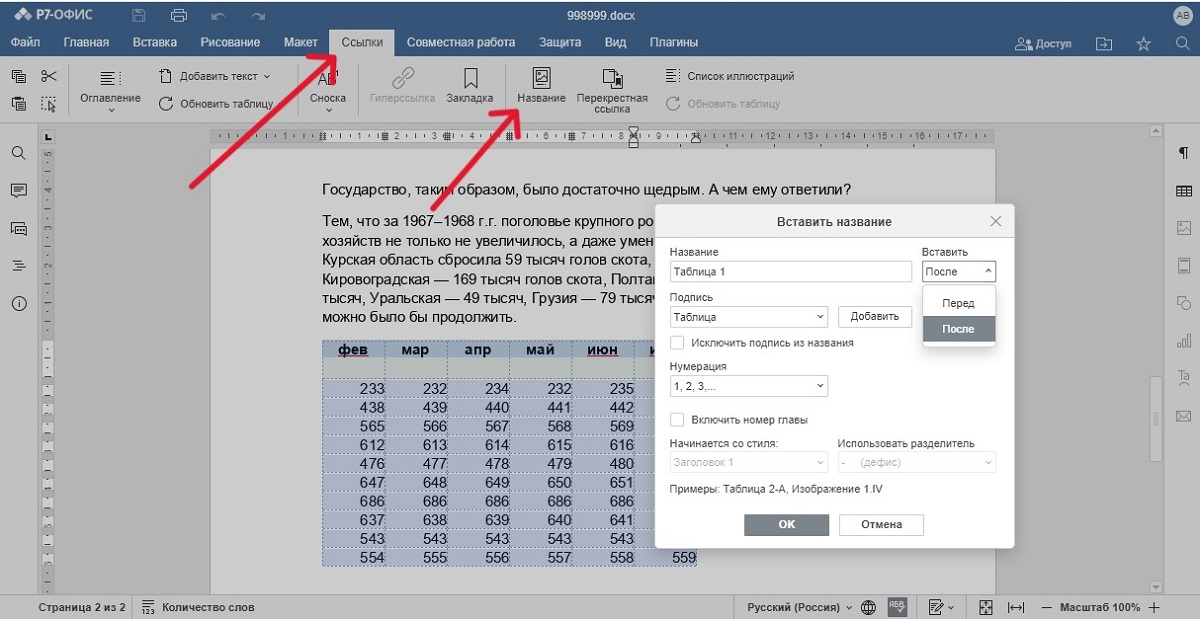Click the Перекрестная ссылка icon
Image resolution: width=1200 pixels, height=619 pixels.
tap(612, 79)
